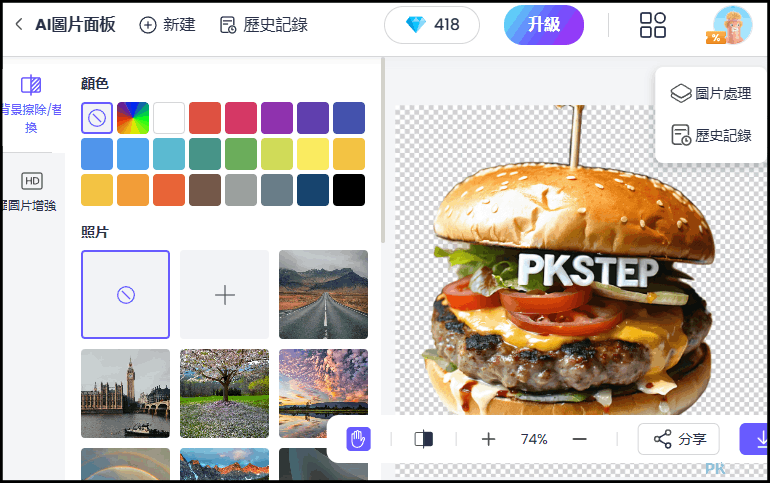Screen dimensions: 770x483
Task: Choose the bright yellow color swatch
Action: 313,154
